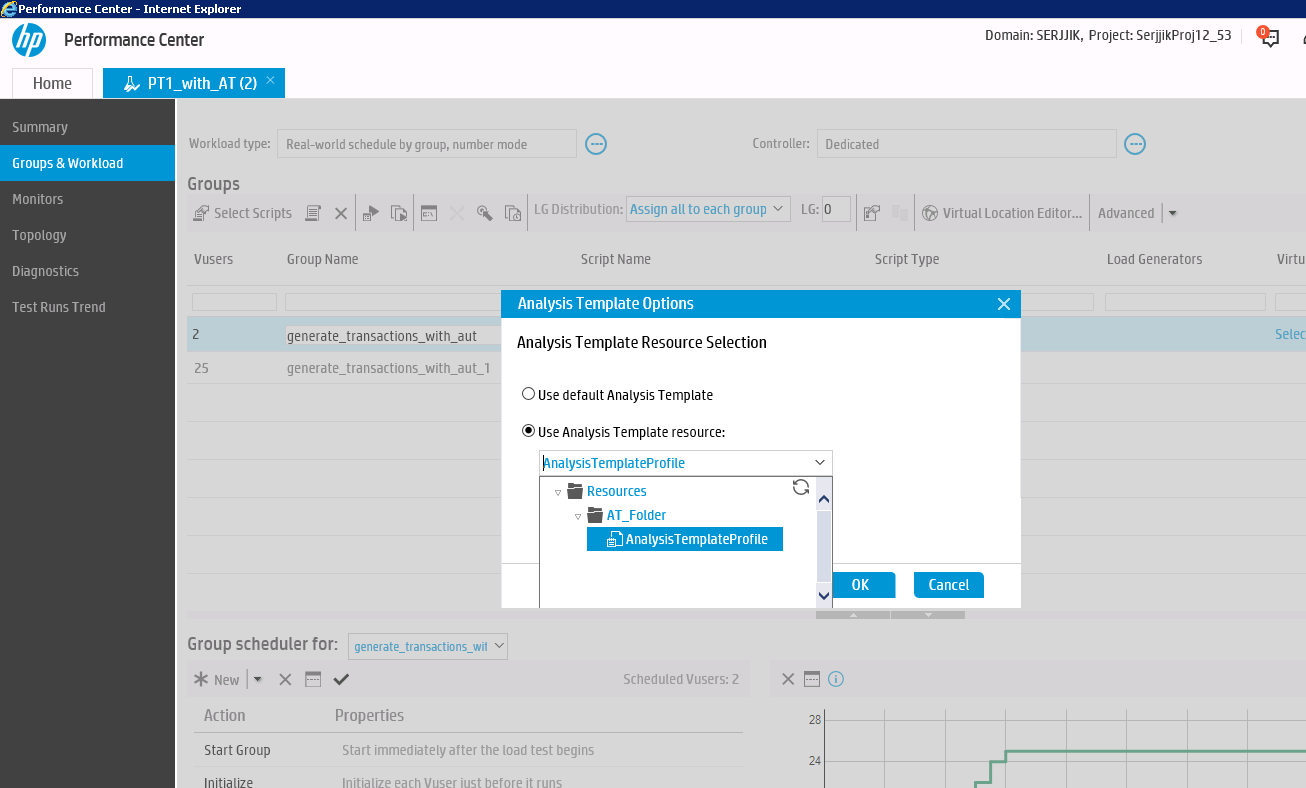Collapse the Resources tree node
Image resolution: width=1306 pixels, height=788 pixels.
click(558, 492)
